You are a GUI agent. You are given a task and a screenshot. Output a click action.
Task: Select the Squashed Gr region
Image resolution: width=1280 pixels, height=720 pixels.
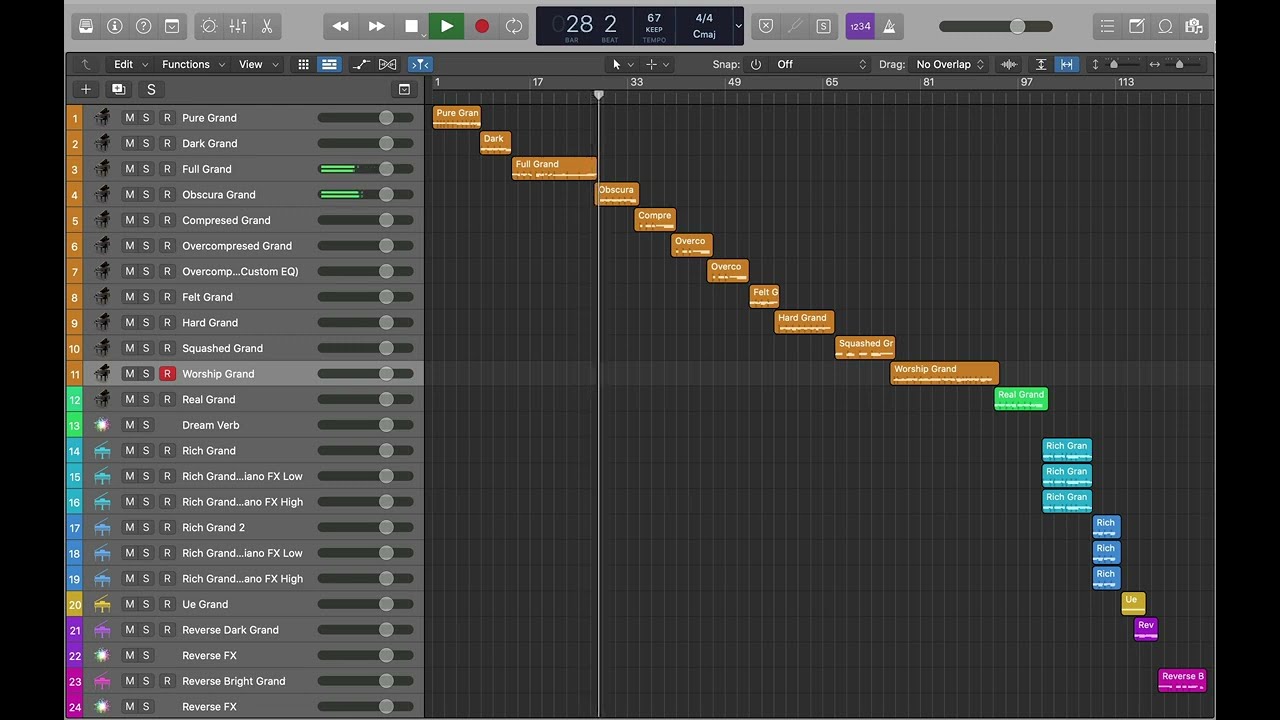[x=865, y=348]
